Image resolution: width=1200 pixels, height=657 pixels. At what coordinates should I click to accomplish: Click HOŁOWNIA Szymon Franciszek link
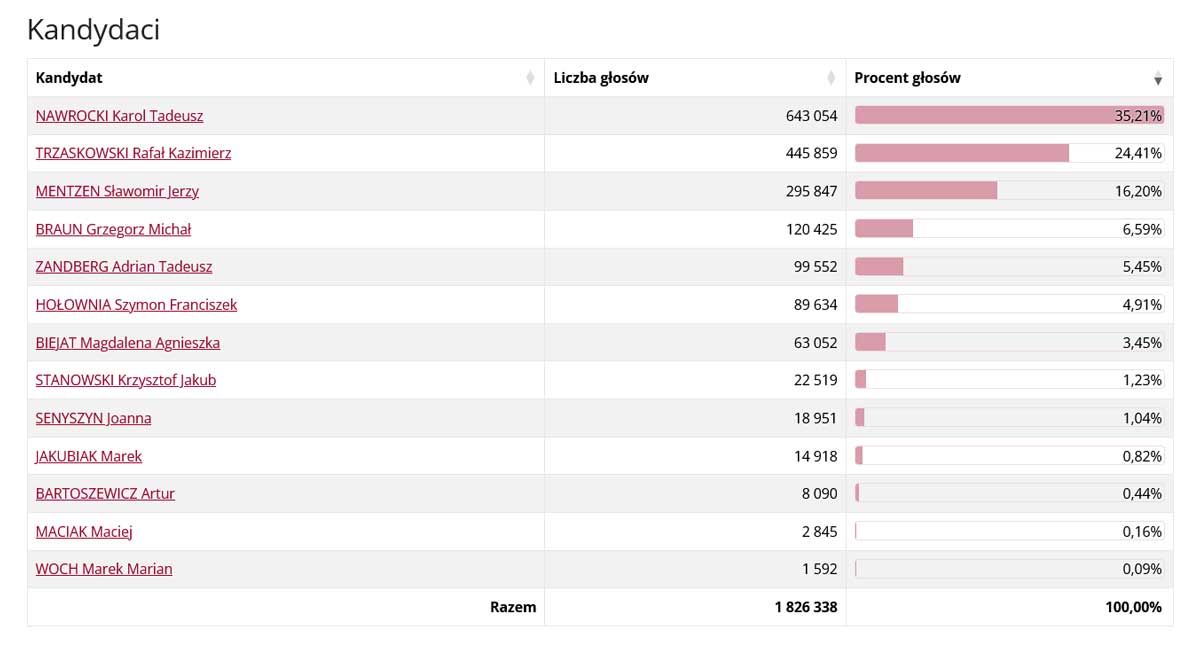point(136,305)
